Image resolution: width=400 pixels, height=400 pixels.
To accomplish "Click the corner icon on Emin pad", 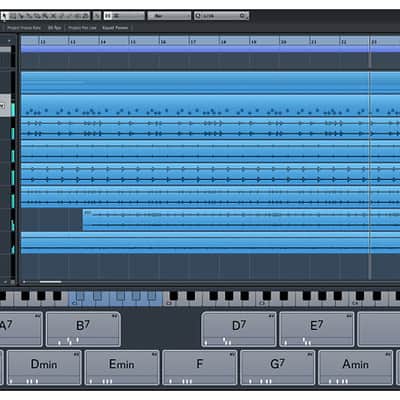I will coord(154,354).
